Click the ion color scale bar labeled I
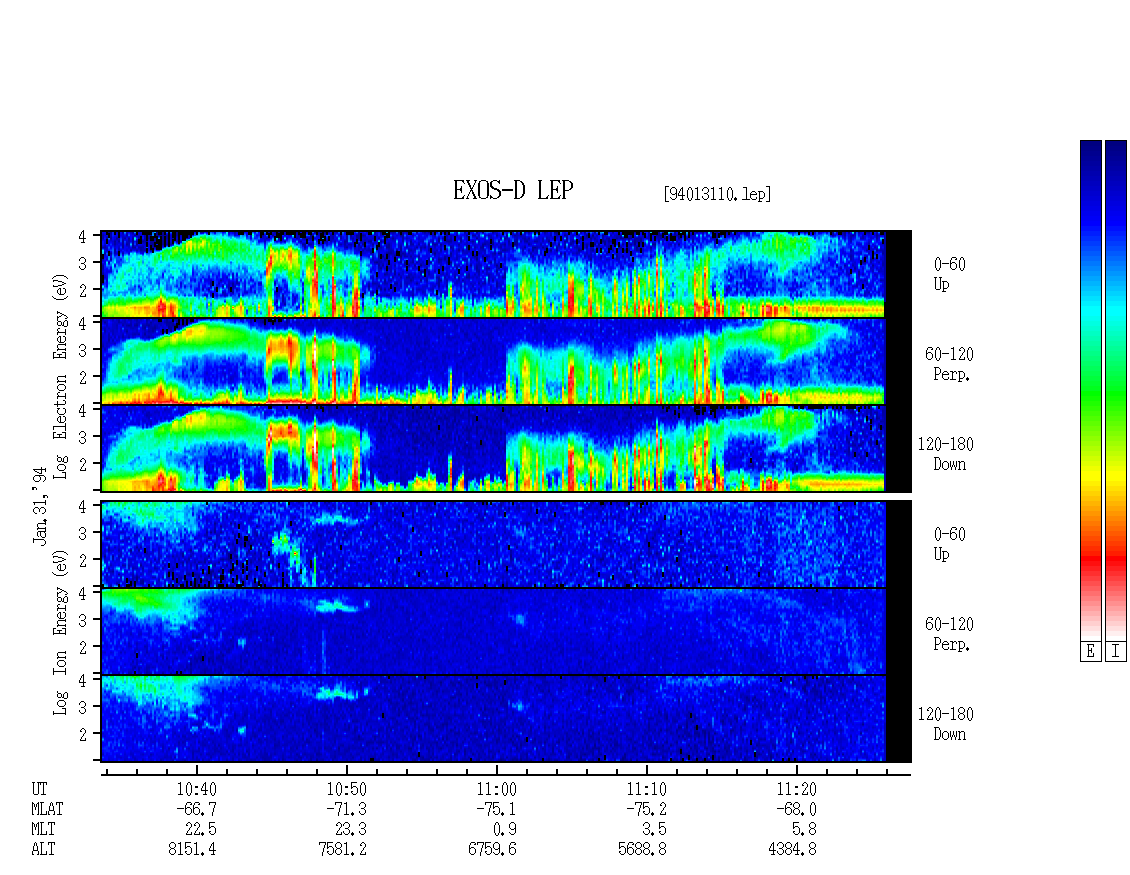Image resolution: width=1130 pixels, height=875 pixels. click(x=1116, y=390)
